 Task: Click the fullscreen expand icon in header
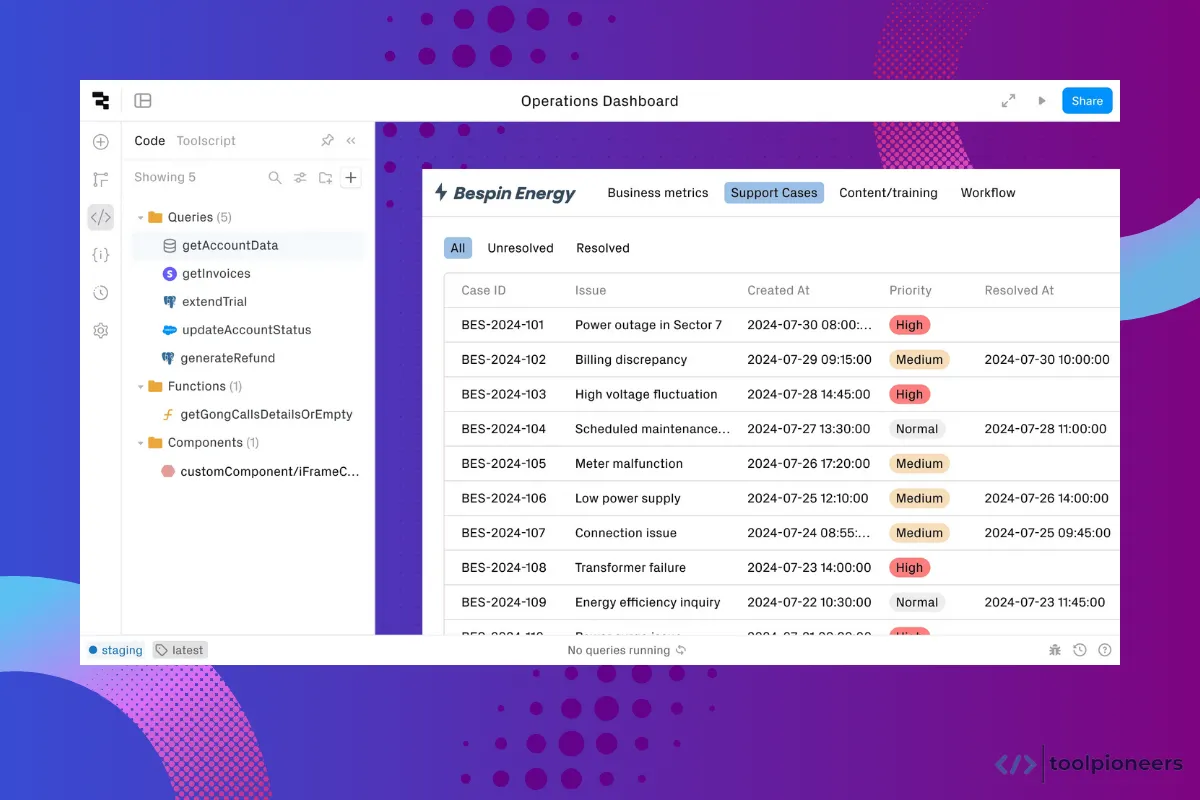[x=1008, y=101]
